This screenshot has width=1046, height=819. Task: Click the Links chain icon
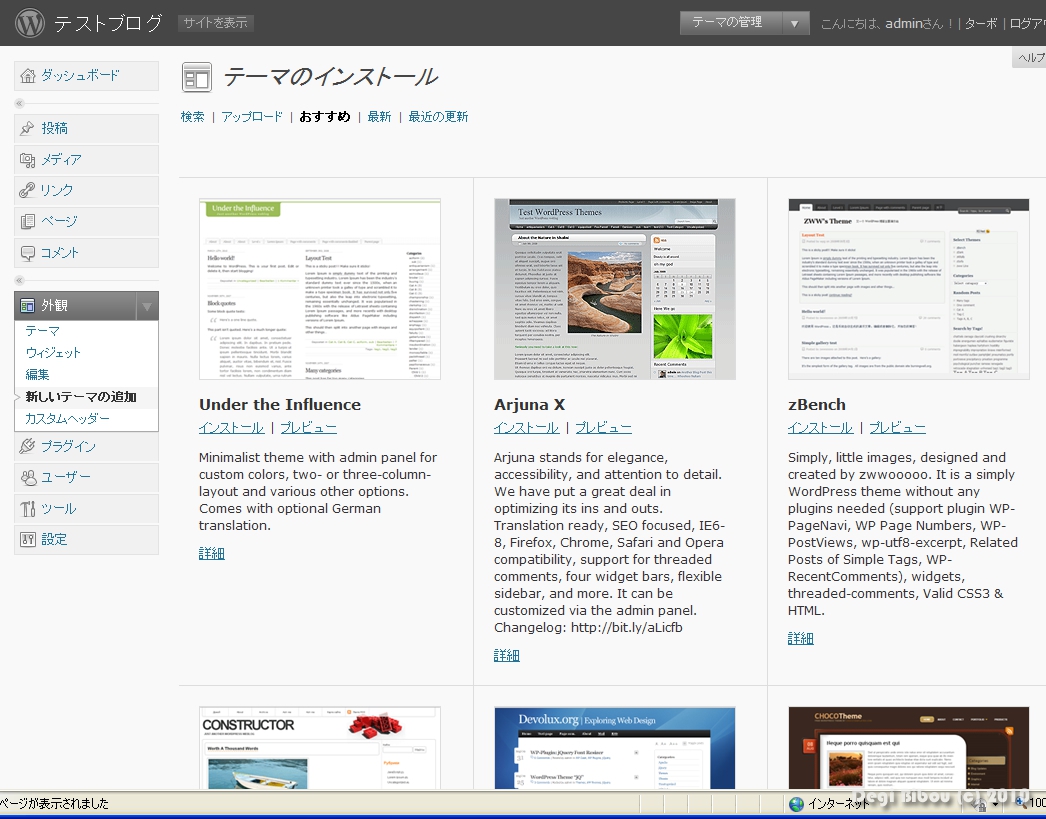[27, 190]
